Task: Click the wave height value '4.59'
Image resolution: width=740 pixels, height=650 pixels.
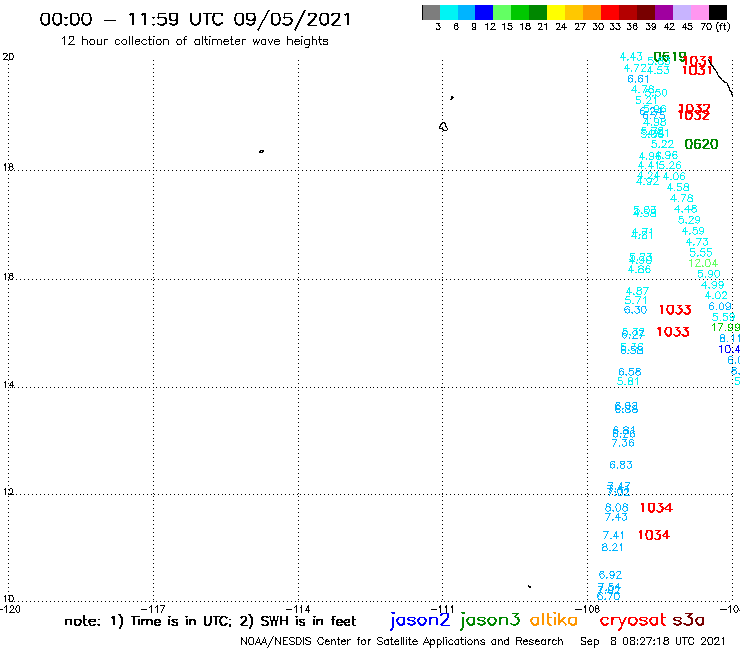Action: tap(693, 231)
